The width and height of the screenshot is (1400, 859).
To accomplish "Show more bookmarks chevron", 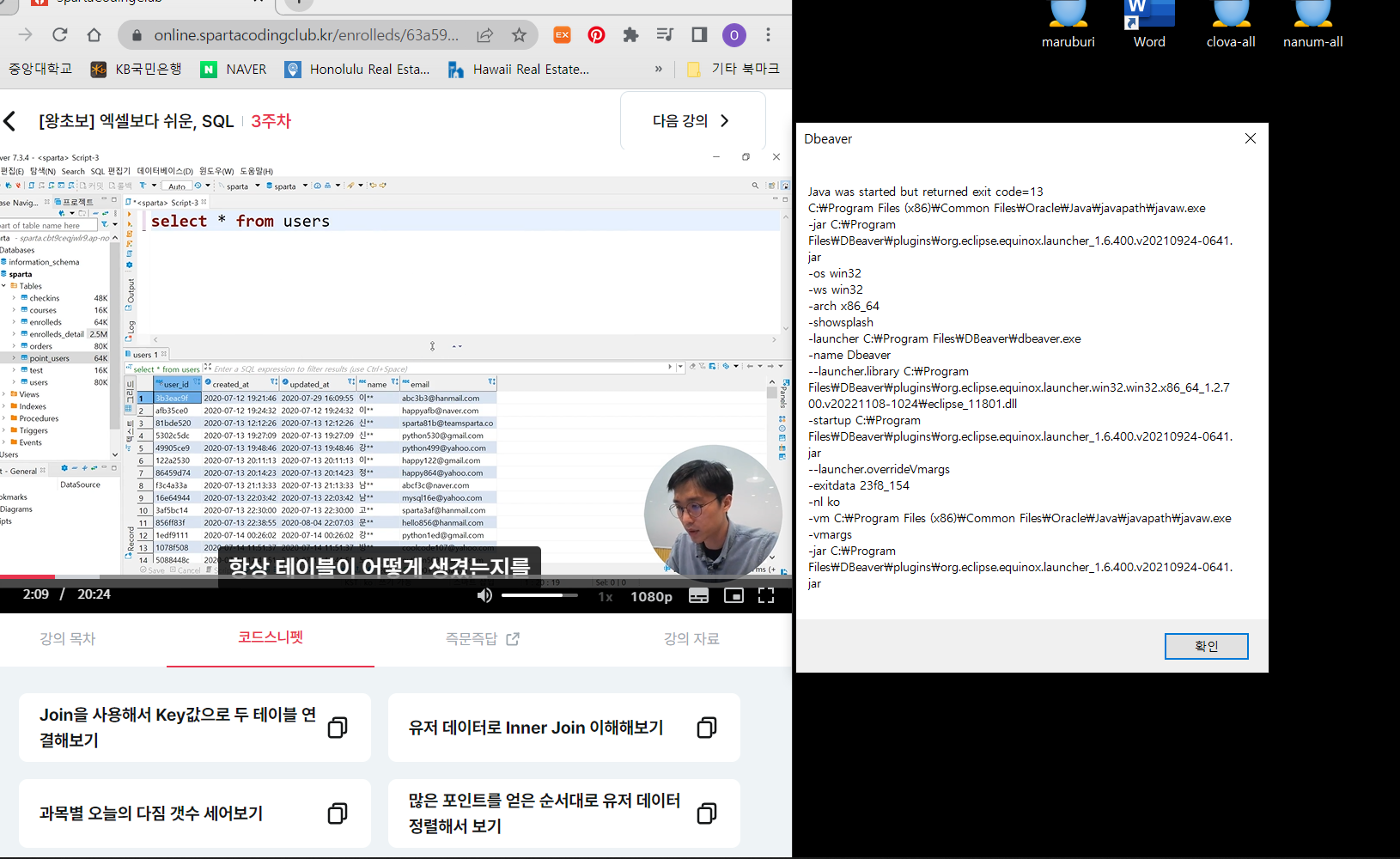I will (x=659, y=69).
